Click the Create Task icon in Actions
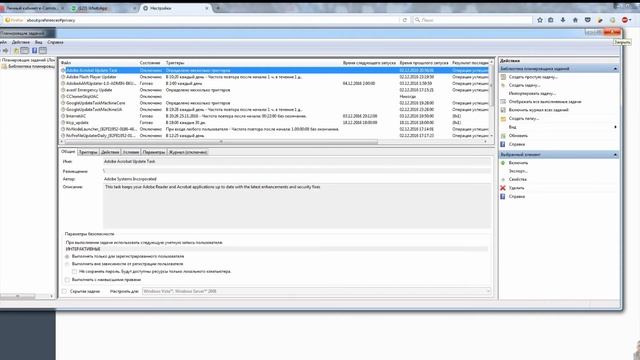This screenshot has width=640, height=360. 503,85
